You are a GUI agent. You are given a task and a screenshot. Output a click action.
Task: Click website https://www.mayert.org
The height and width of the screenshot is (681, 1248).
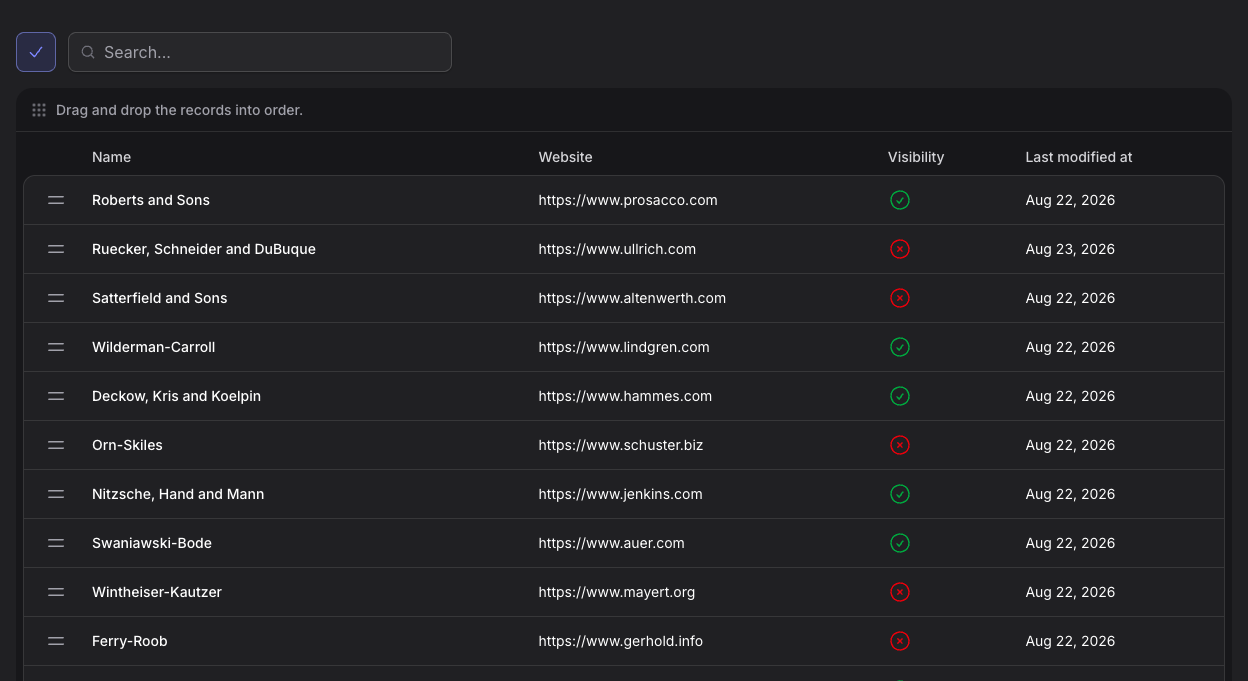tap(617, 592)
